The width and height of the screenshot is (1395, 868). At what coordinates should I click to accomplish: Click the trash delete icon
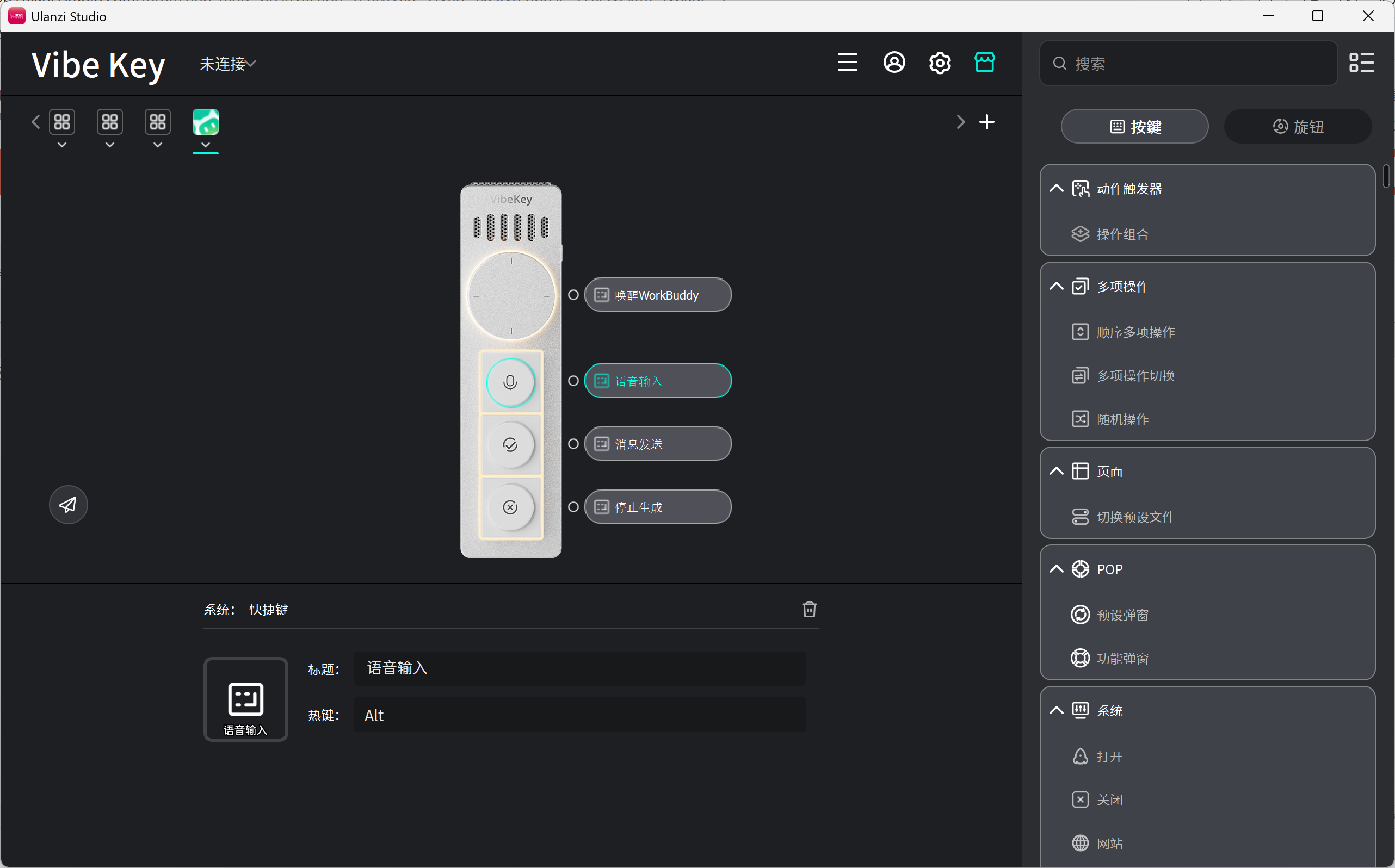(x=809, y=609)
